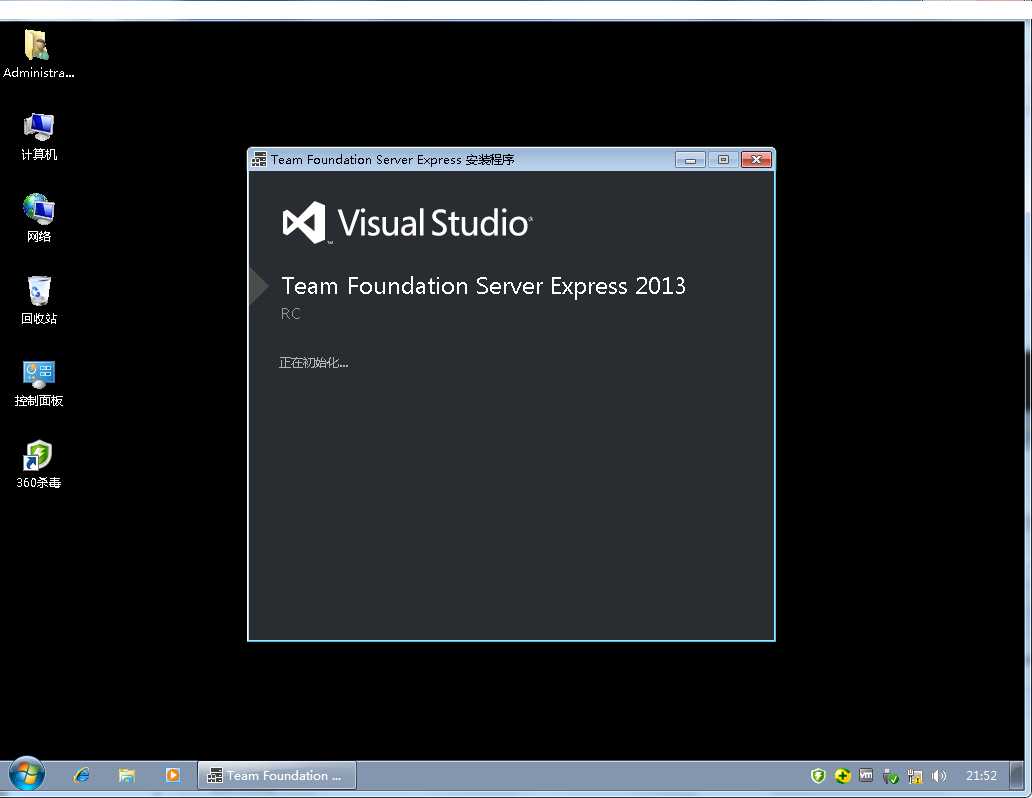Screen dimensions: 1032x798
Task: Open the 控制面板 desktop icon
Action: pos(39,383)
